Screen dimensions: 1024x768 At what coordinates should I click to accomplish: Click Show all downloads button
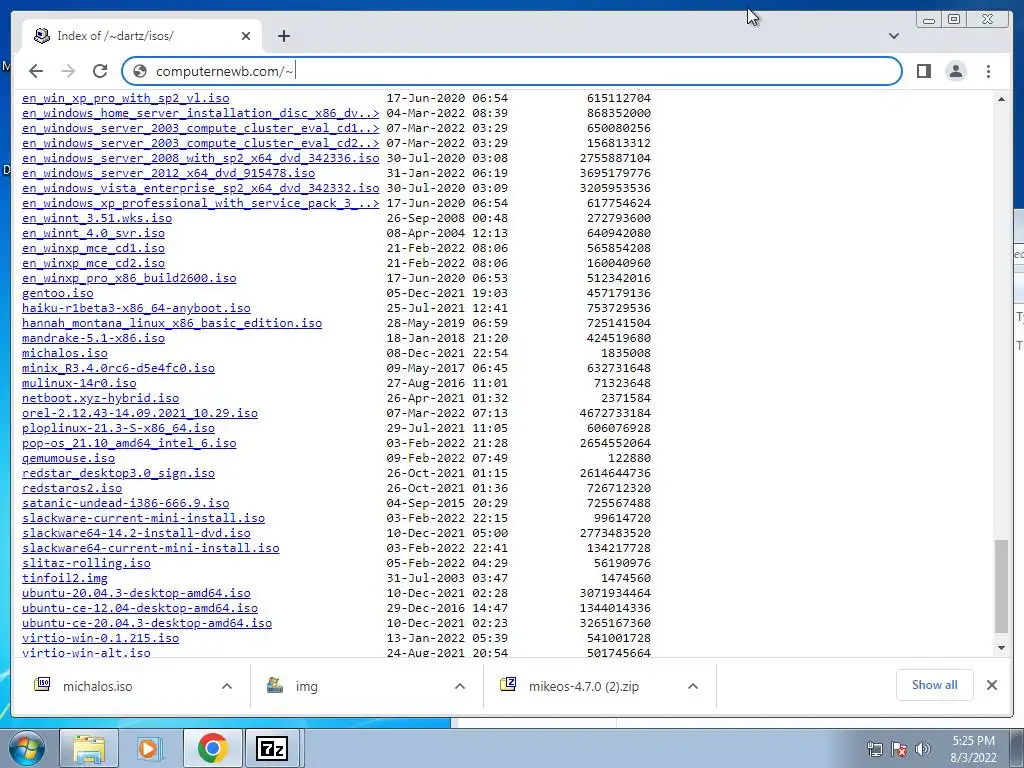point(935,685)
